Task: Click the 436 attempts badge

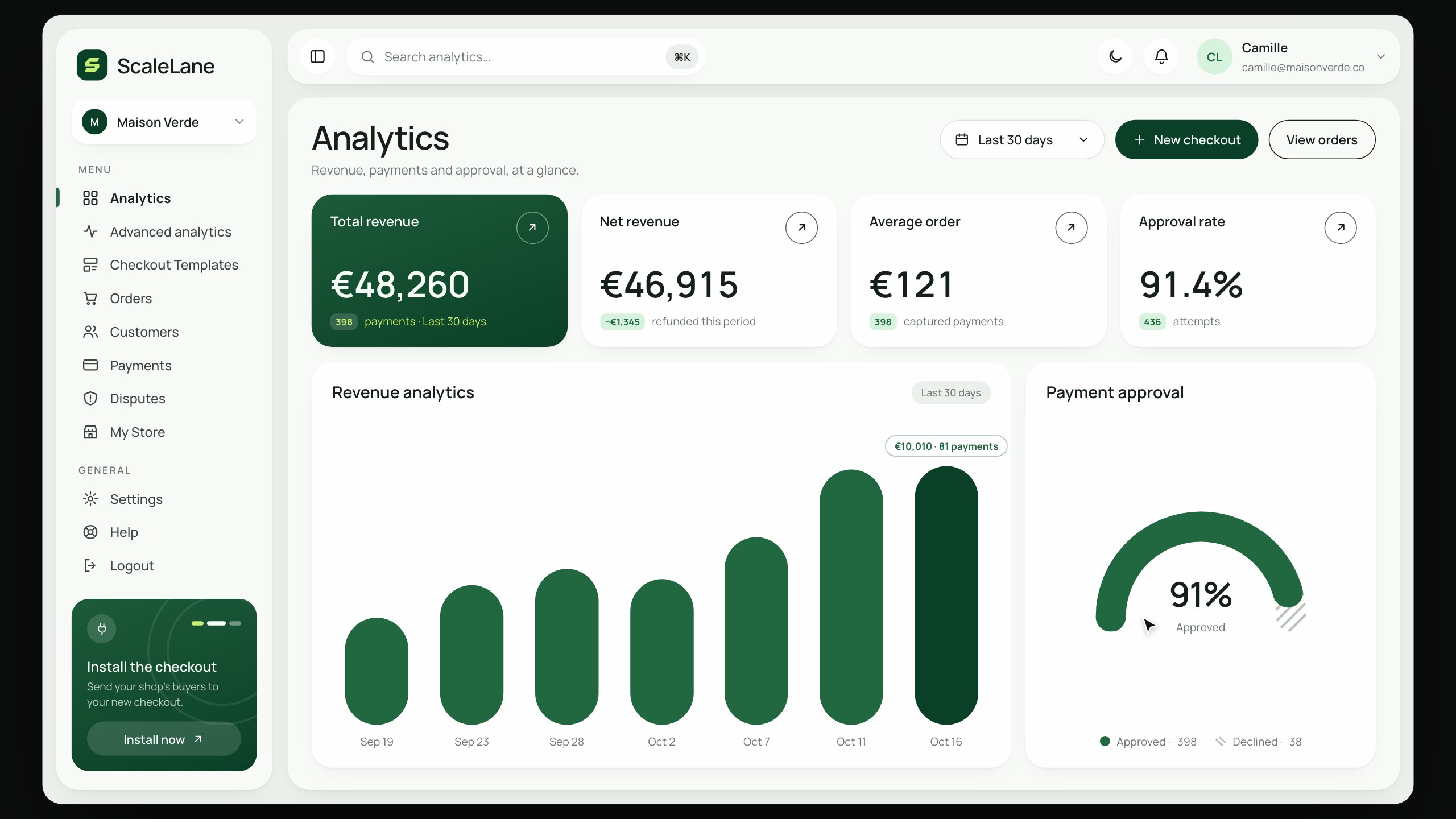Action: tap(1152, 322)
